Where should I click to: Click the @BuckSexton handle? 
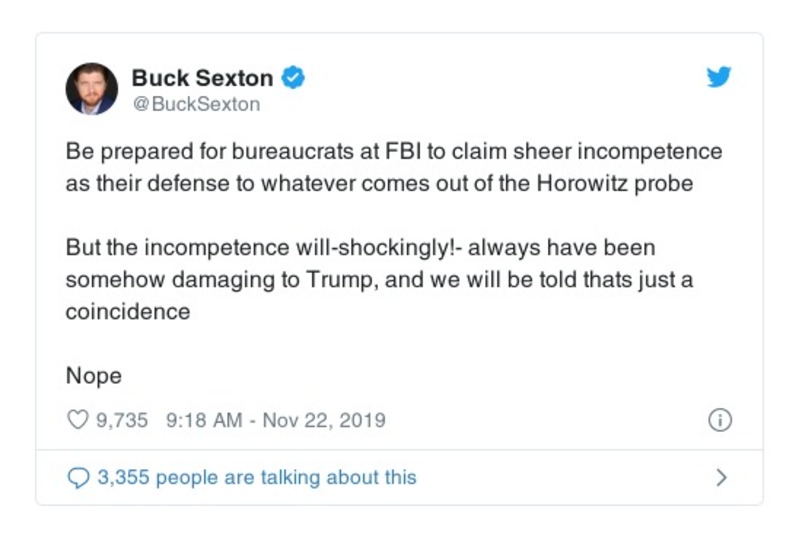[x=195, y=103]
